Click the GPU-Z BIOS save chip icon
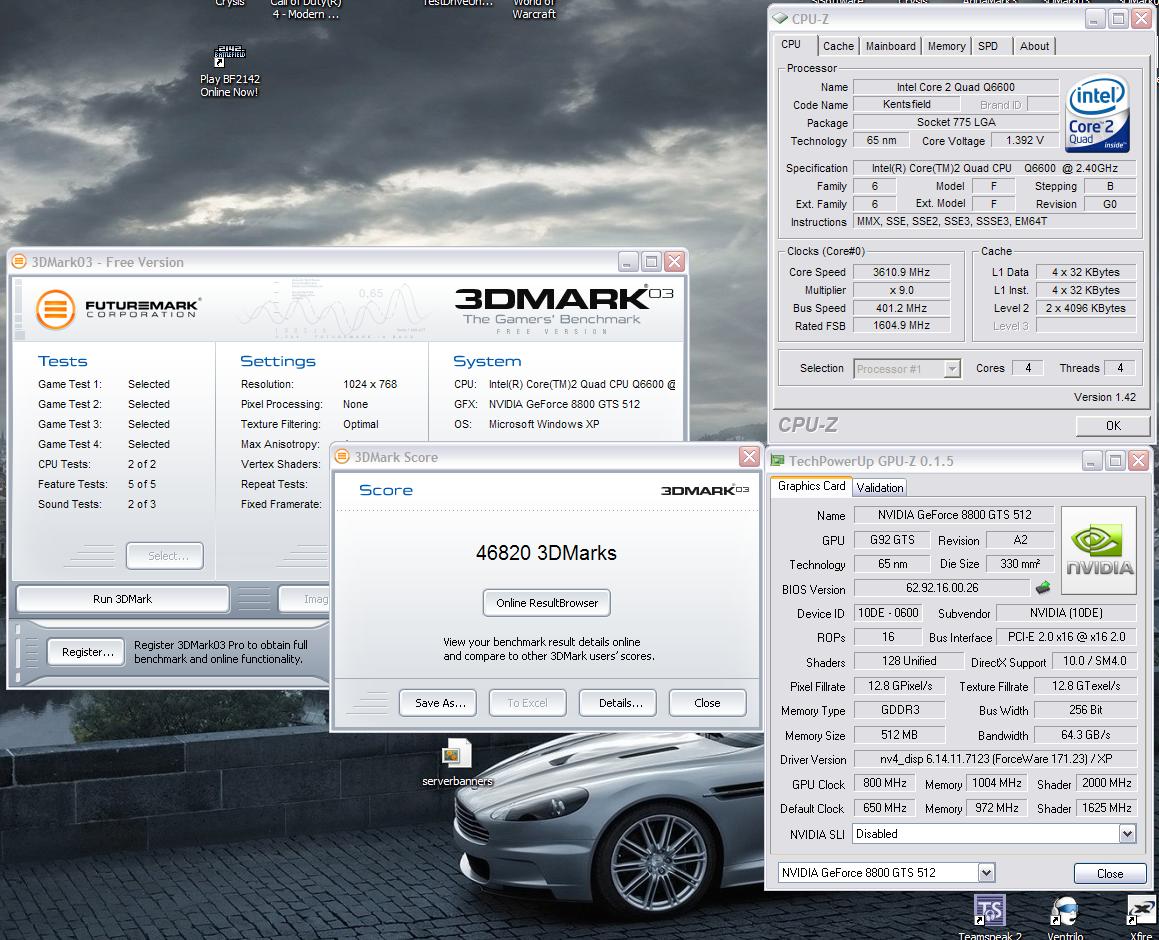Image resolution: width=1159 pixels, height=940 pixels. [1043, 588]
